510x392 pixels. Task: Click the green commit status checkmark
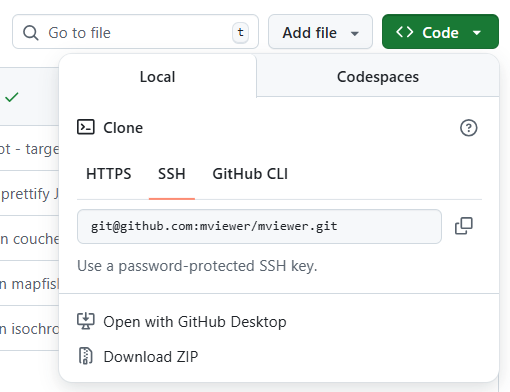point(12,97)
